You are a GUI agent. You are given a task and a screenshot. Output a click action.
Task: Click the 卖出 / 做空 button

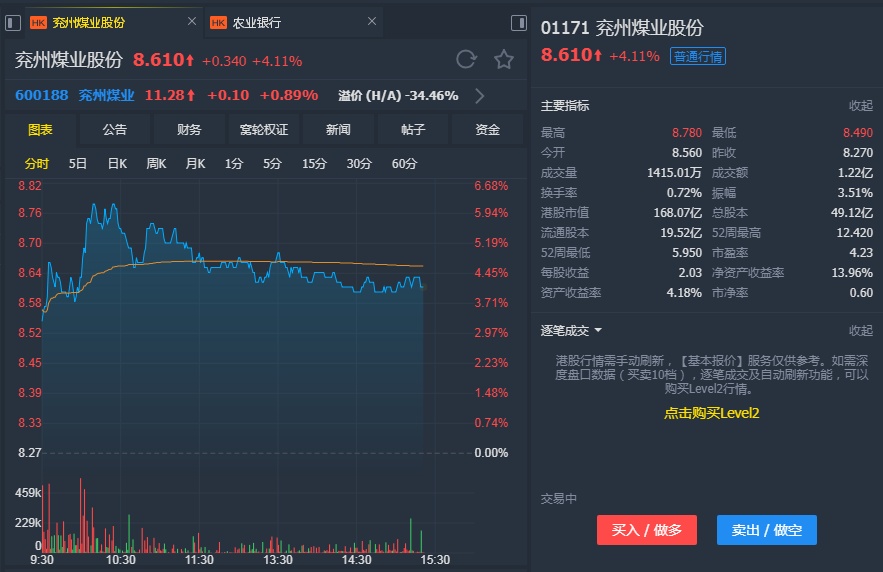(x=767, y=530)
